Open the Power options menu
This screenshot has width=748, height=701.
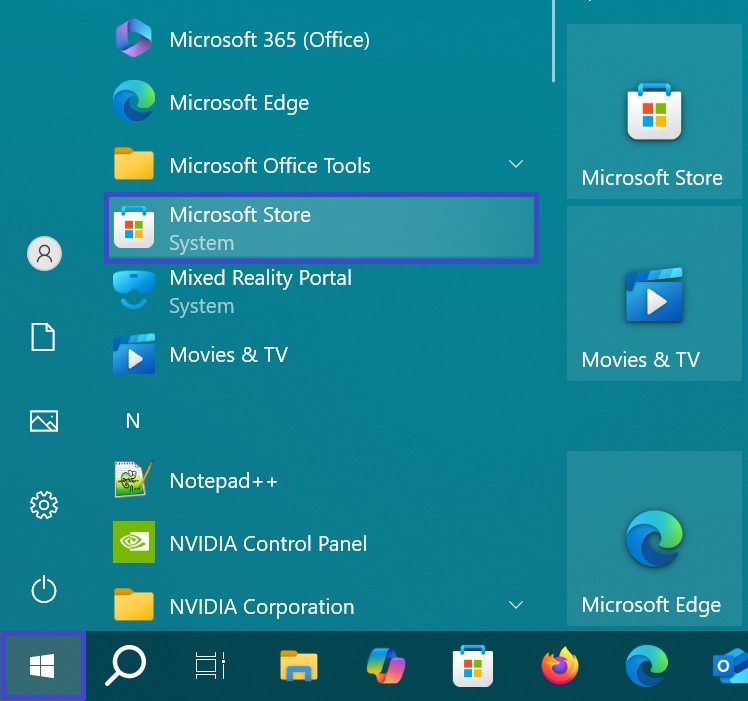tap(44, 589)
